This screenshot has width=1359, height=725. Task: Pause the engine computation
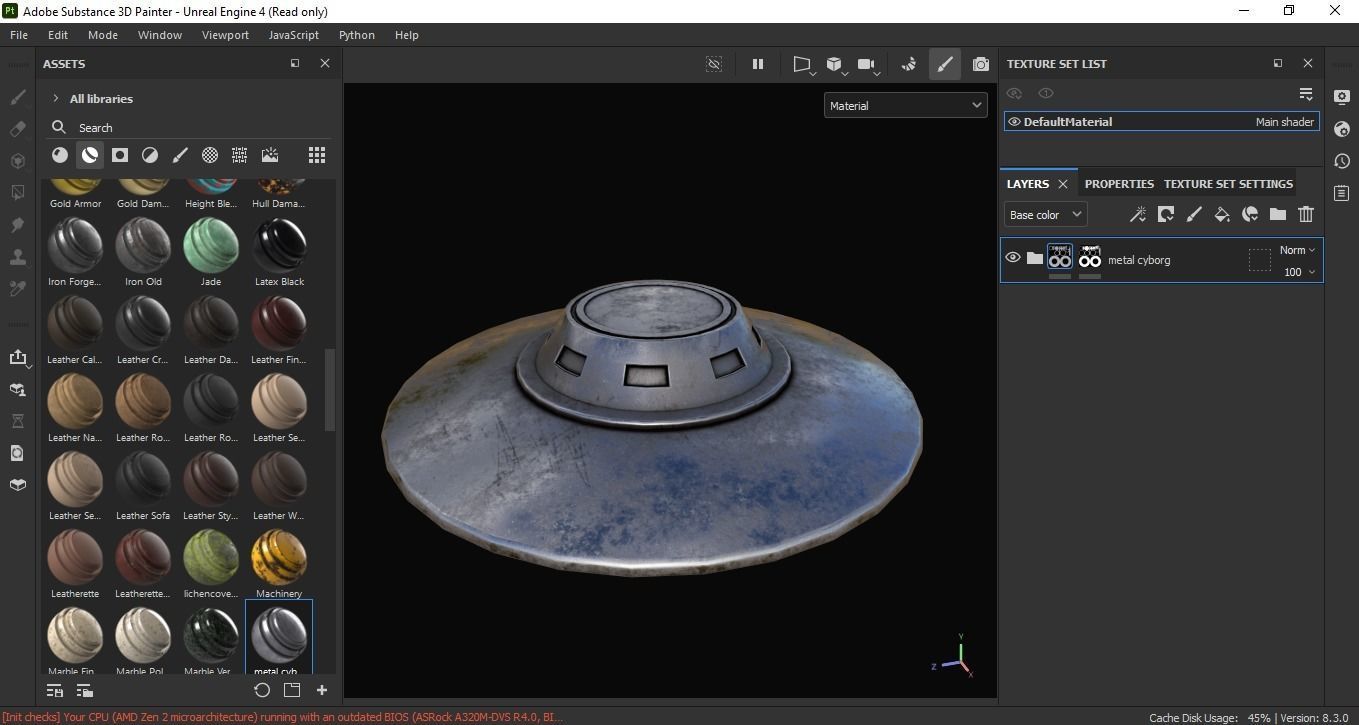(x=758, y=64)
